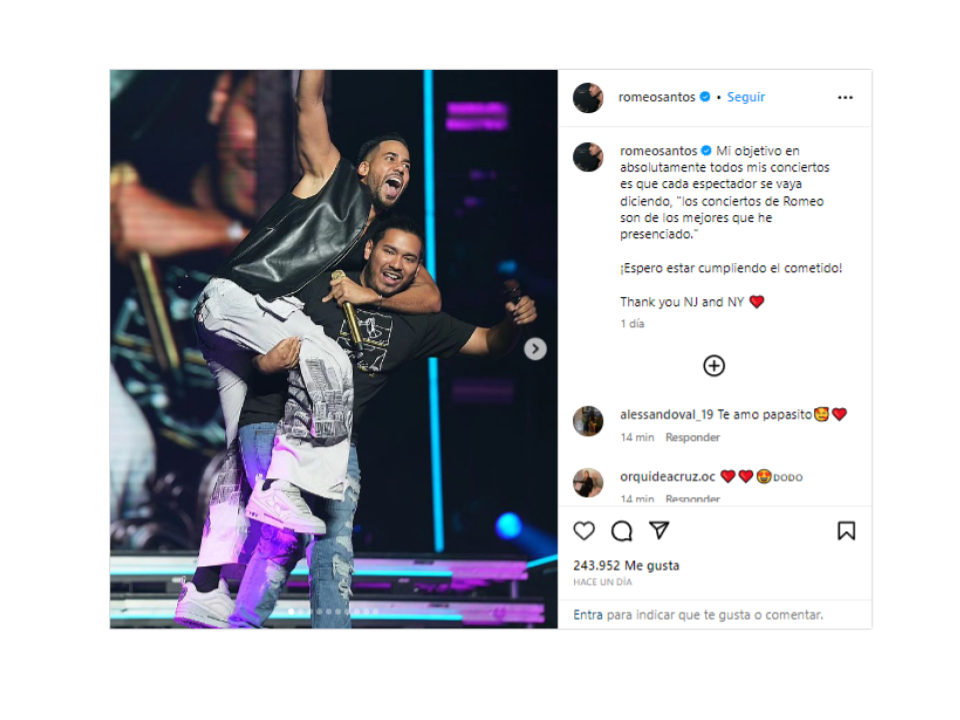Screen dimensions: 960x720
Task: Visit alessandoval_19's profile via username
Action: pyautogui.click(x=667, y=414)
